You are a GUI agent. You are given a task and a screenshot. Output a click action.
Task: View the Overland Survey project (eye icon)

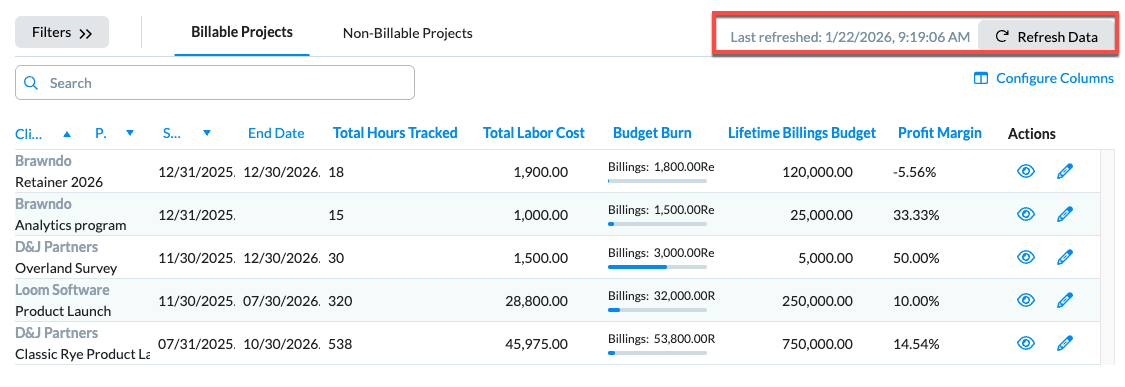coord(1026,257)
